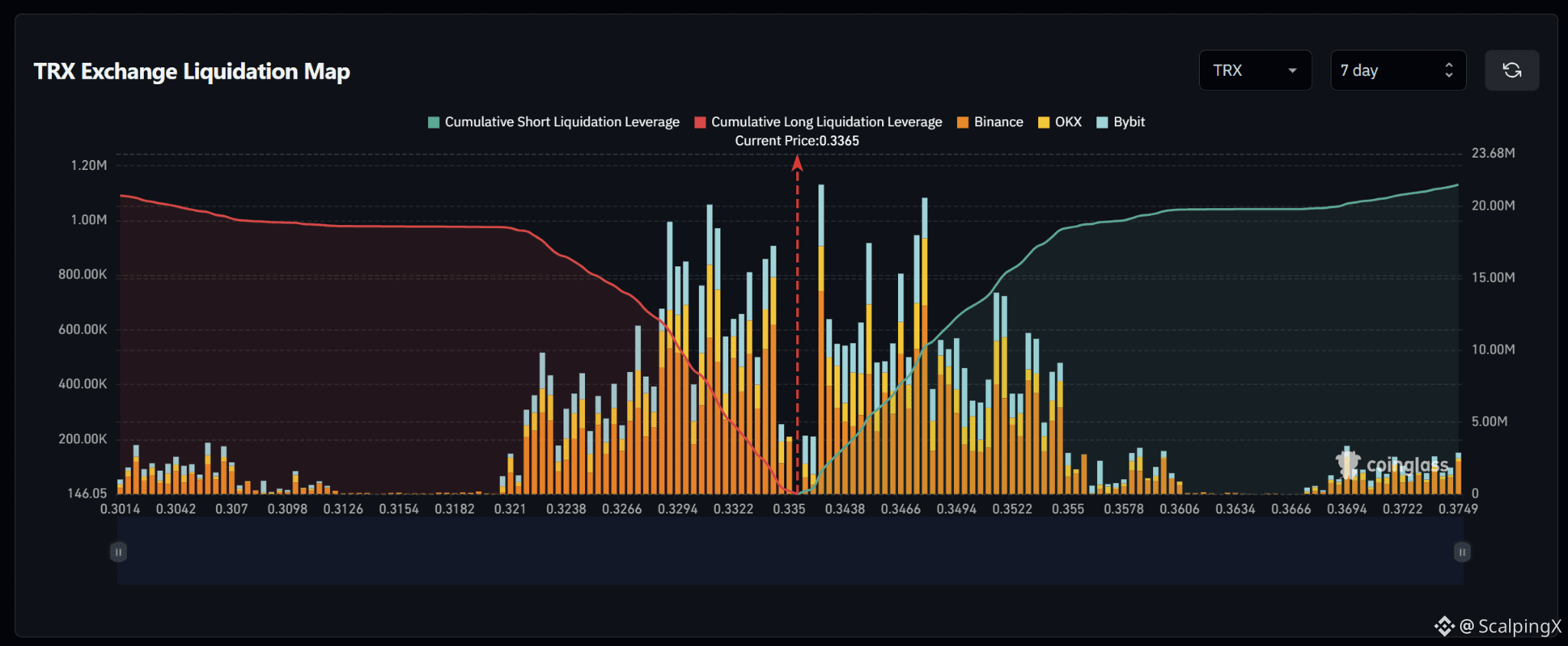Toggle Cumulative Long Liquidation Leverage legend series
This screenshot has width=1568, height=646.
click(x=818, y=122)
